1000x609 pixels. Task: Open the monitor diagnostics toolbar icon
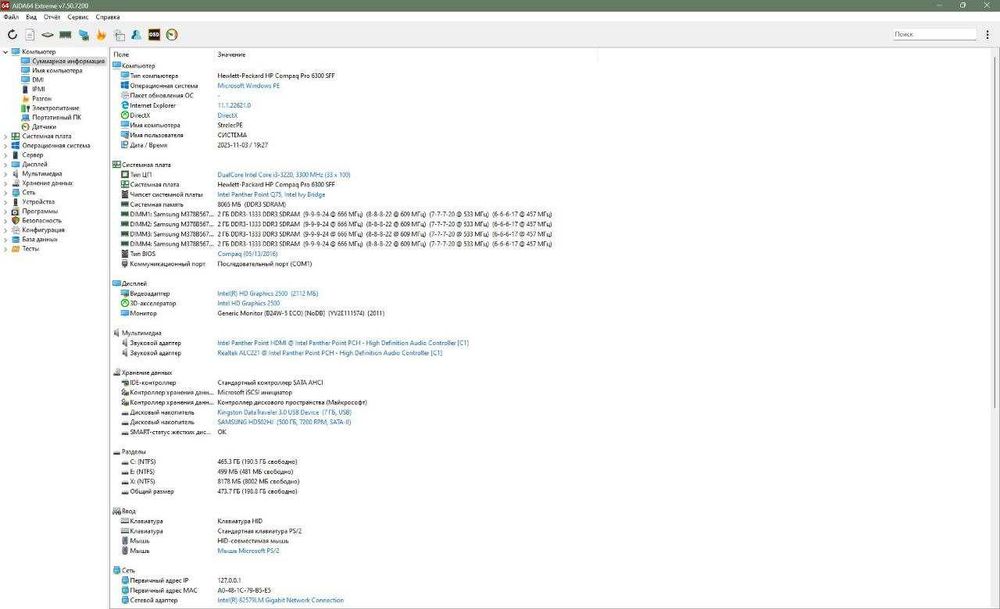[84, 35]
